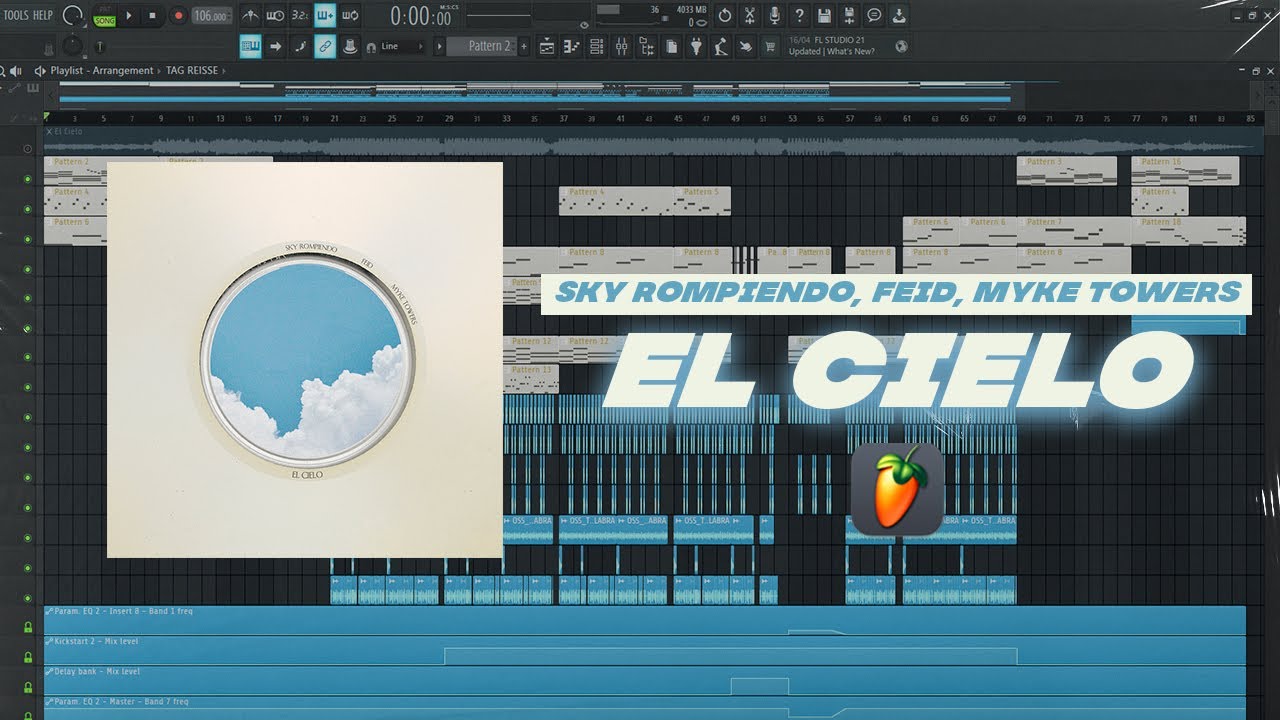Open the Playlist view icon

pos(547,46)
